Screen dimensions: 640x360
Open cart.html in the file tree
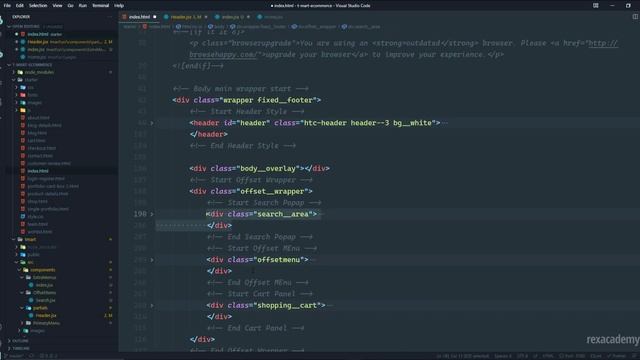(36, 140)
